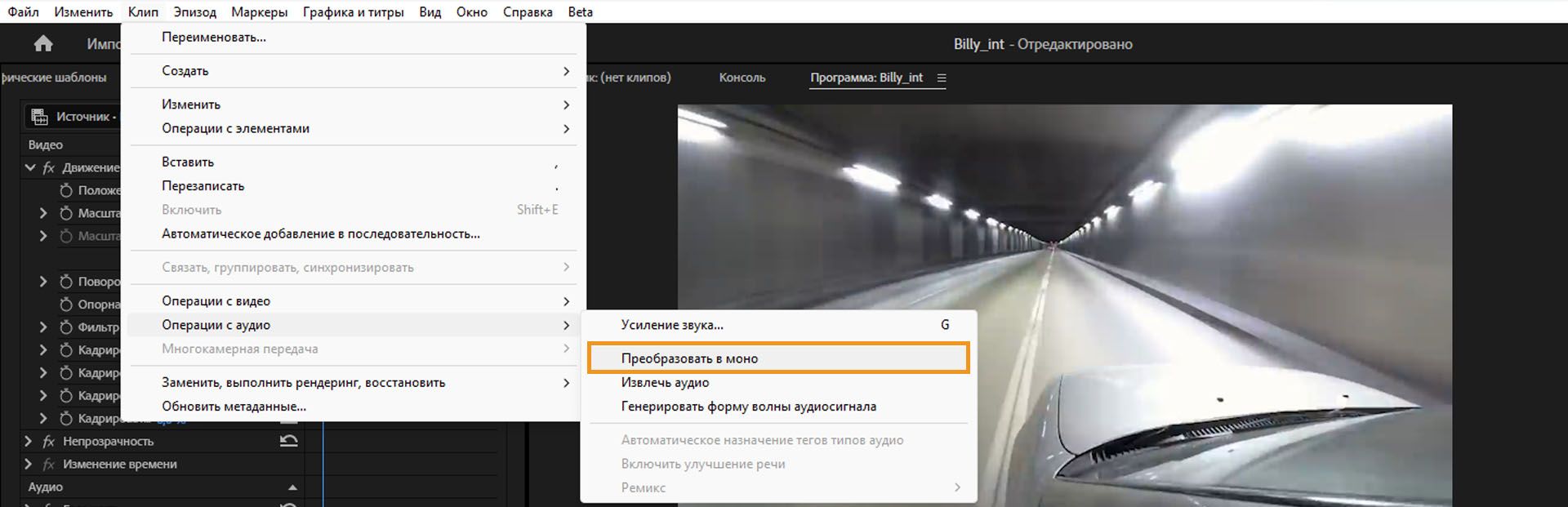Expand the Изменение времени effect
The width and height of the screenshot is (1568, 507).
(x=29, y=464)
